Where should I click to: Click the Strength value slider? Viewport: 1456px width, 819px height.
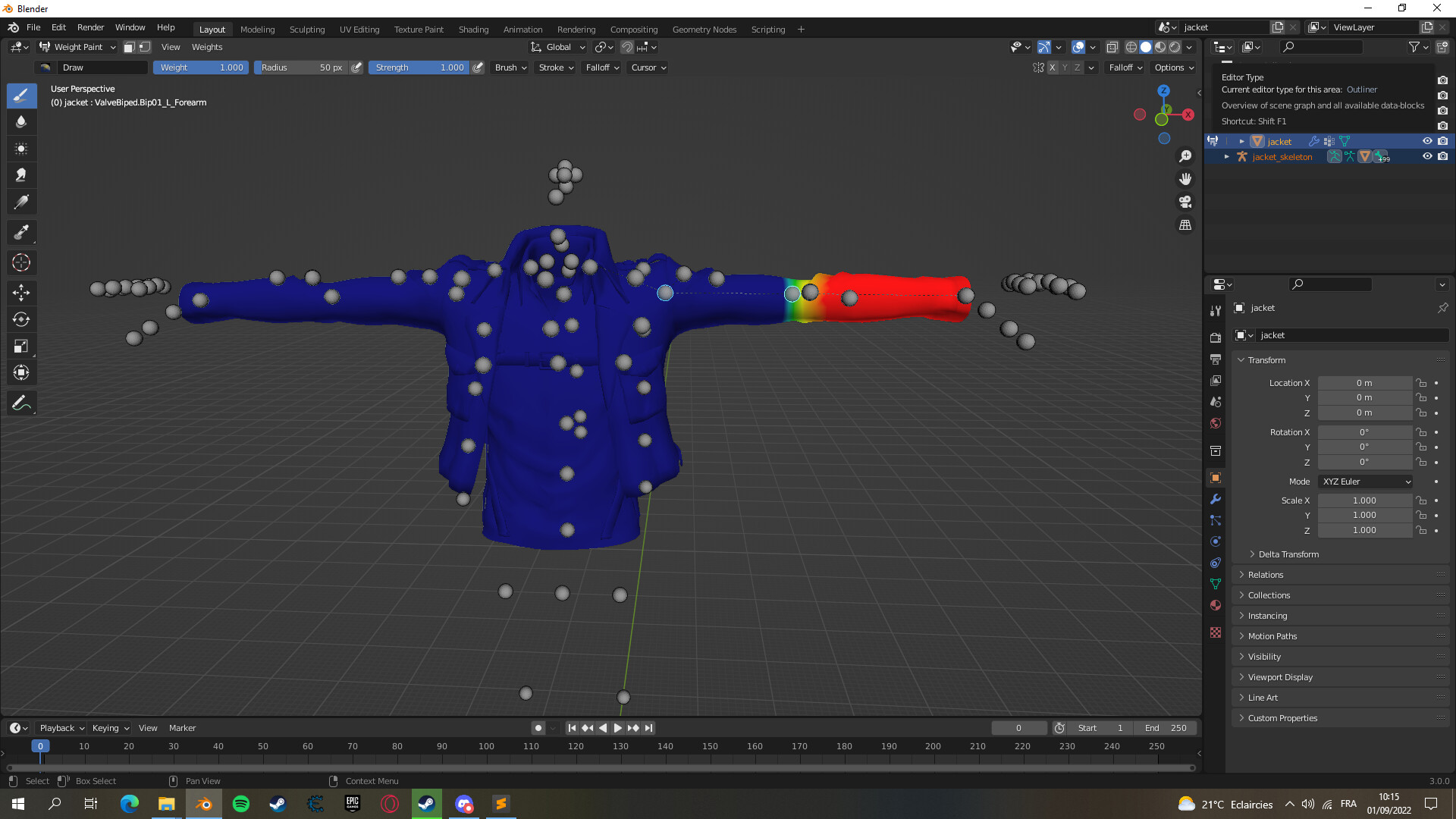tap(419, 67)
